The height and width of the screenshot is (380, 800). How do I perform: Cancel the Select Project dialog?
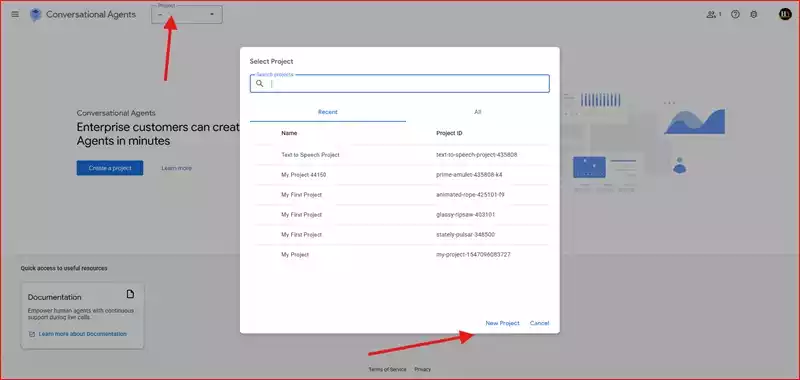point(539,323)
